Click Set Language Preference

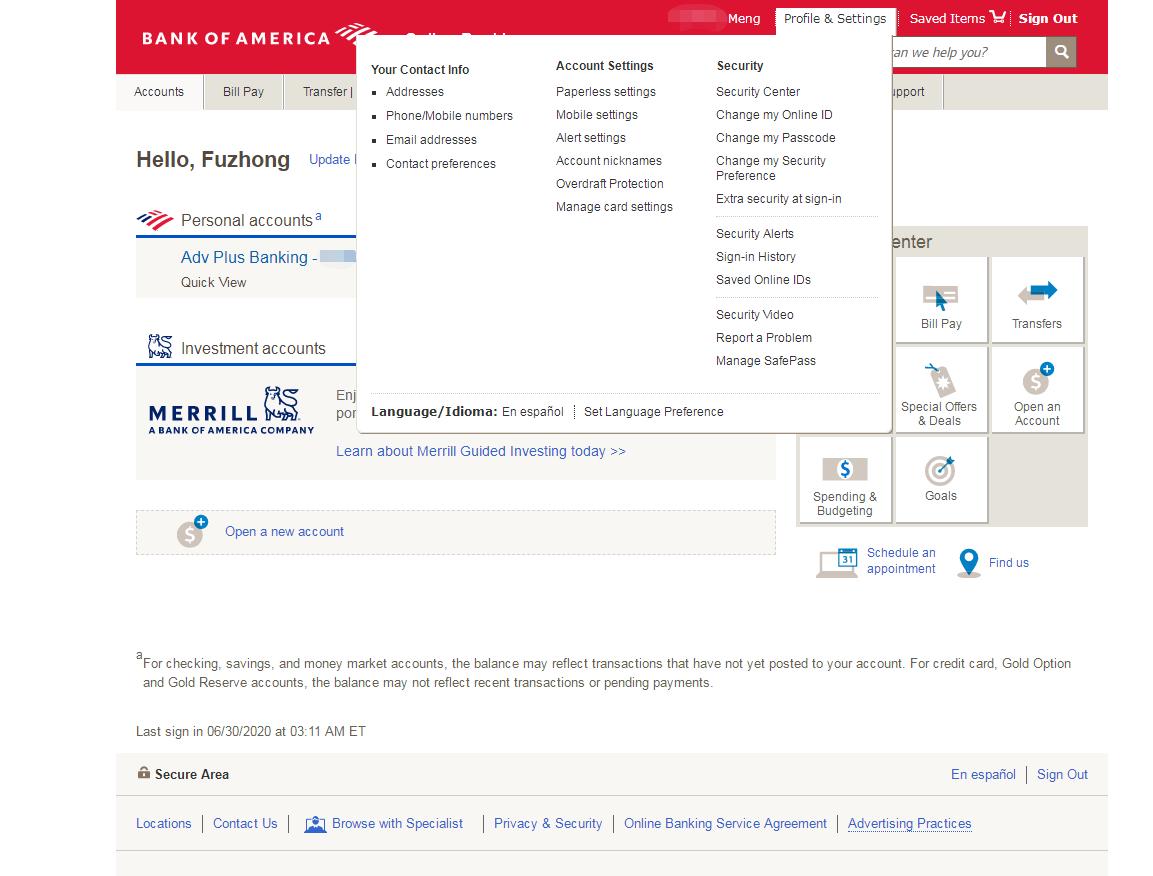tap(654, 412)
